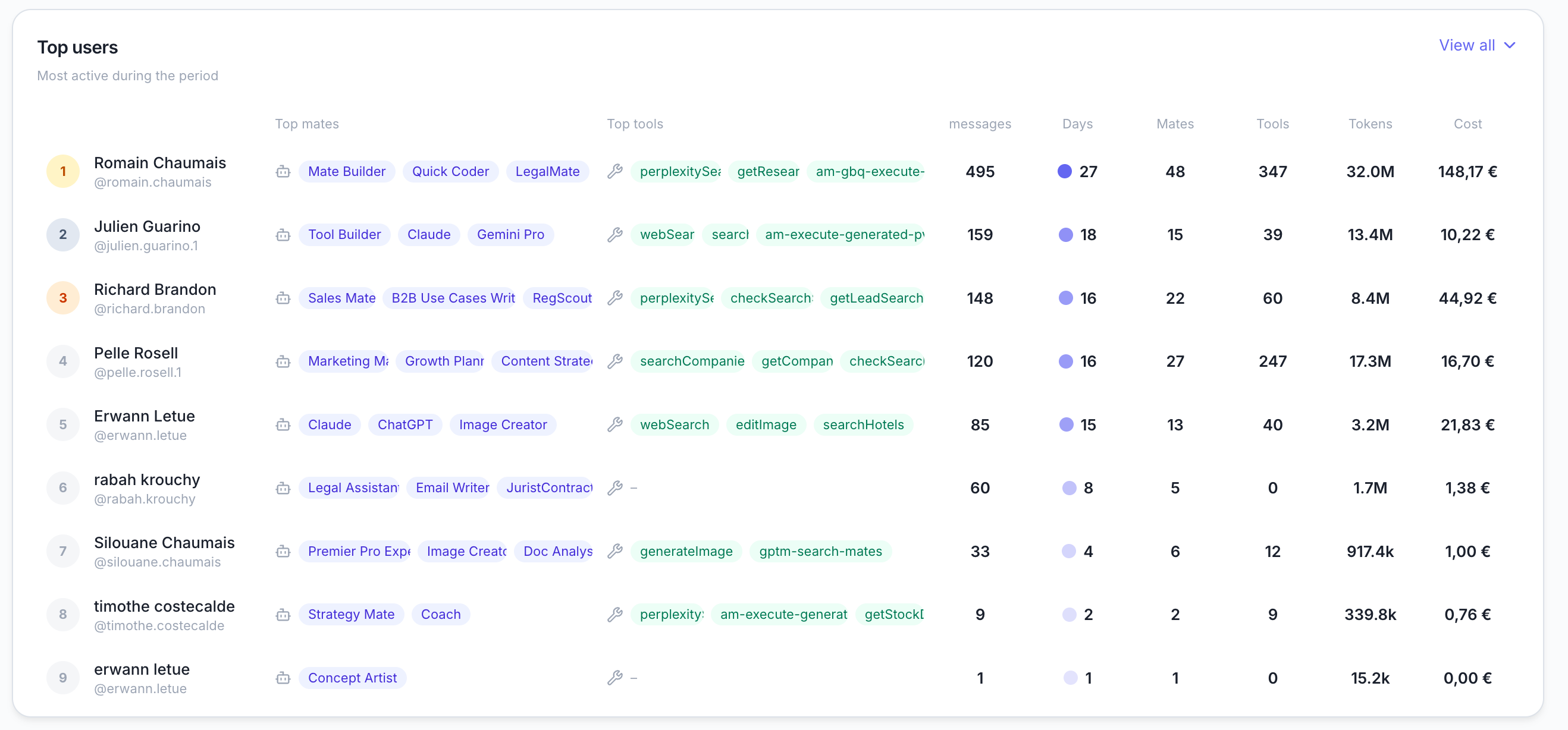Click the tools wrench icon in Julien Guarino row
The image size is (1568, 730).
[x=615, y=235]
